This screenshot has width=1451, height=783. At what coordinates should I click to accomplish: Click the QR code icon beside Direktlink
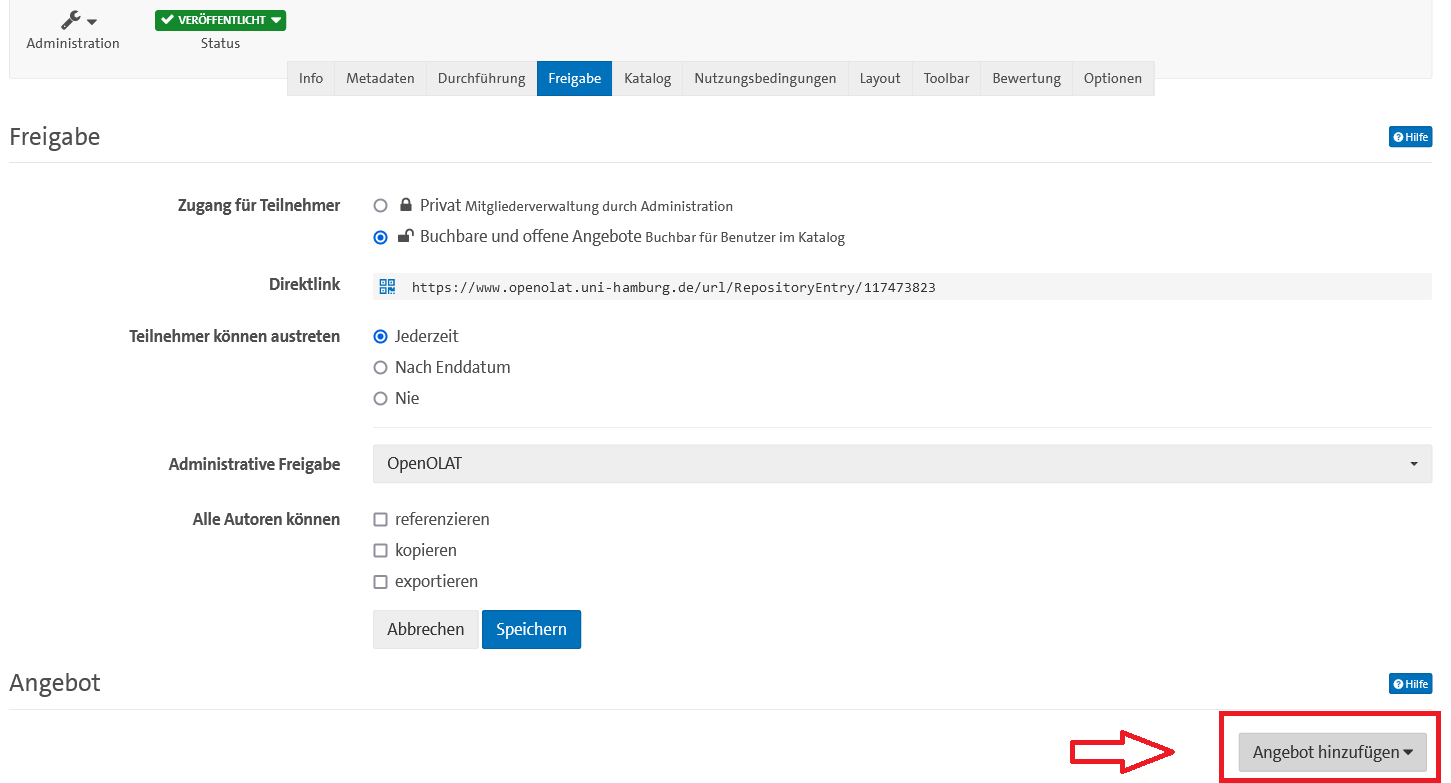[387, 287]
